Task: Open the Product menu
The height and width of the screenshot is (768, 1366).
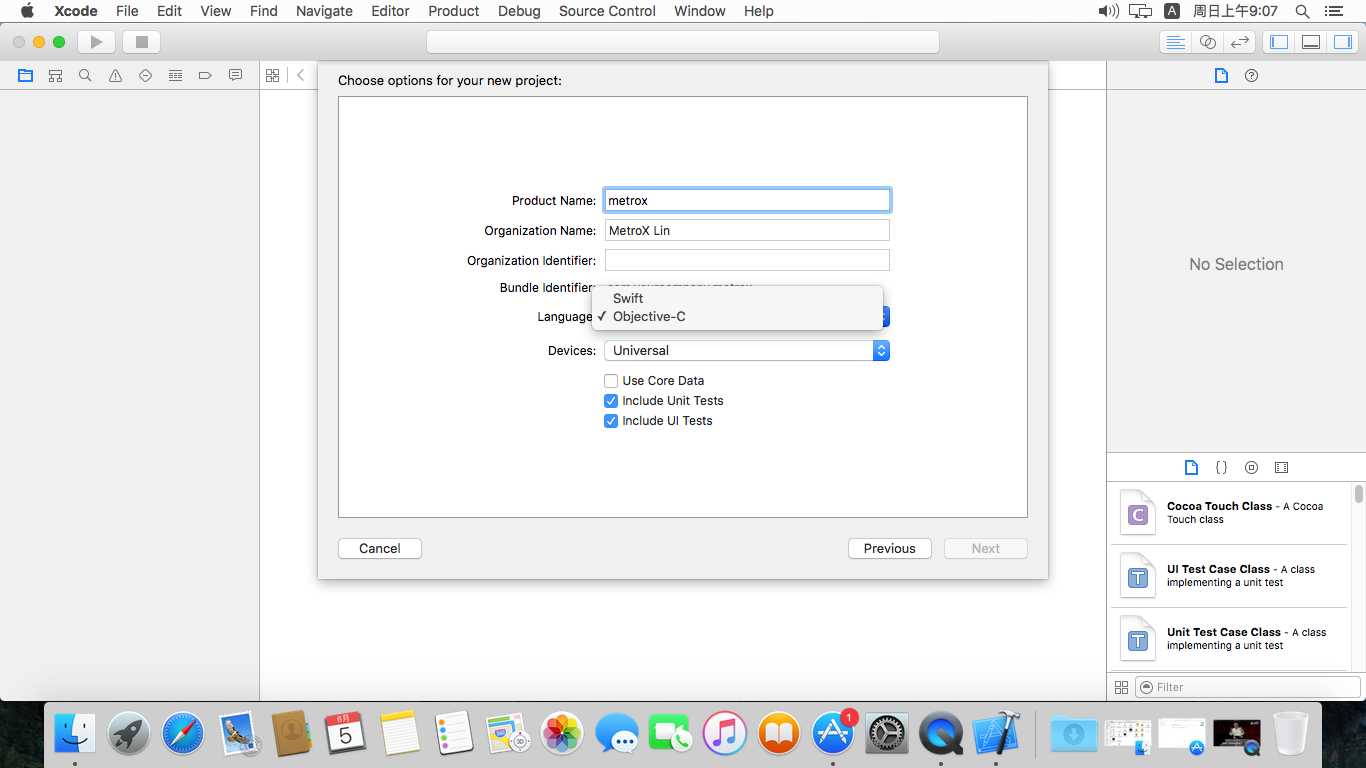Action: coord(454,11)
